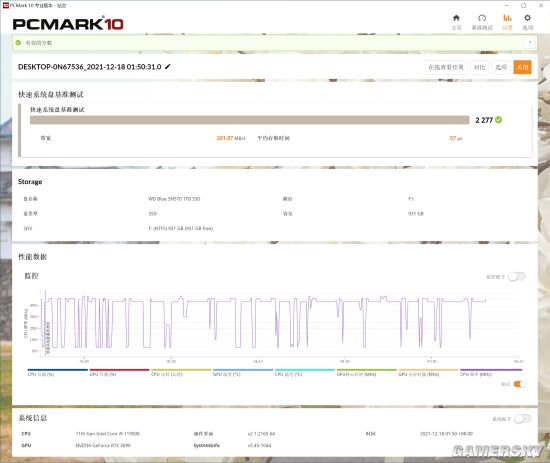Select the purple CPU frequency legend
The height and width of the screenshot is (463, 550).
click(491, 372)
